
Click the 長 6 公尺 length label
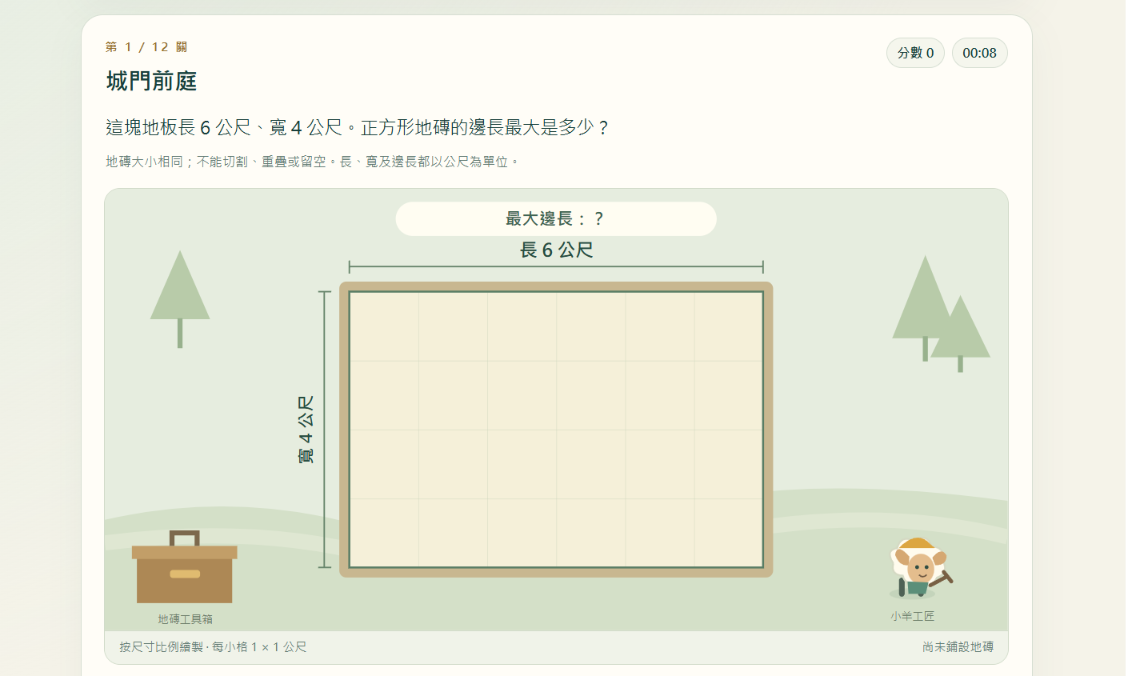(x=557, y=250)
